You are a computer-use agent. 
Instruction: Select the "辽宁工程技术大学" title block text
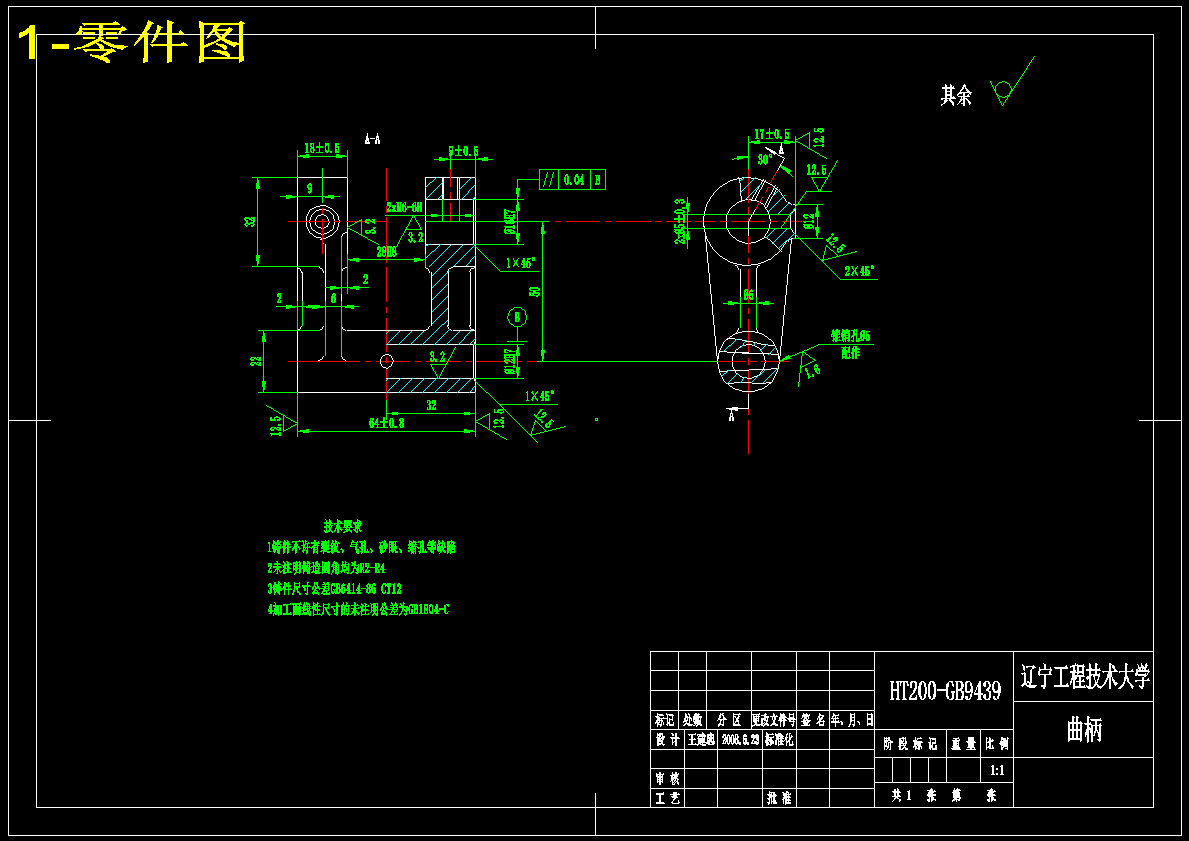pyautogui.click(x=1084, y=676)
